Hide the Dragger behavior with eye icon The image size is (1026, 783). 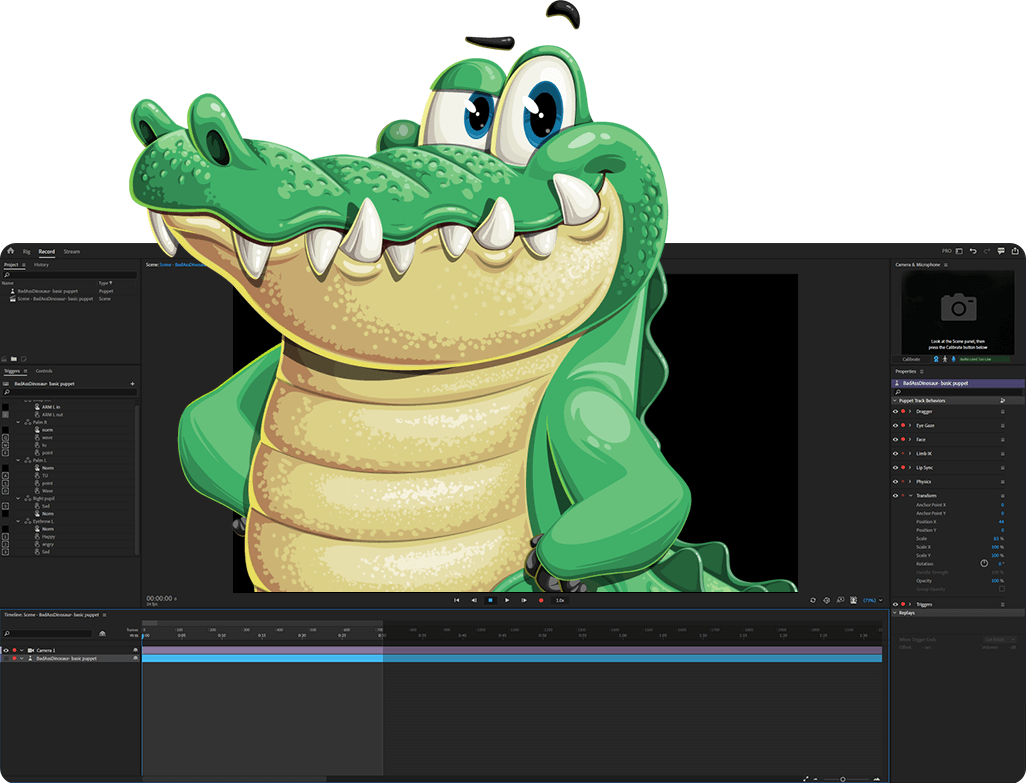click(895, 411)
